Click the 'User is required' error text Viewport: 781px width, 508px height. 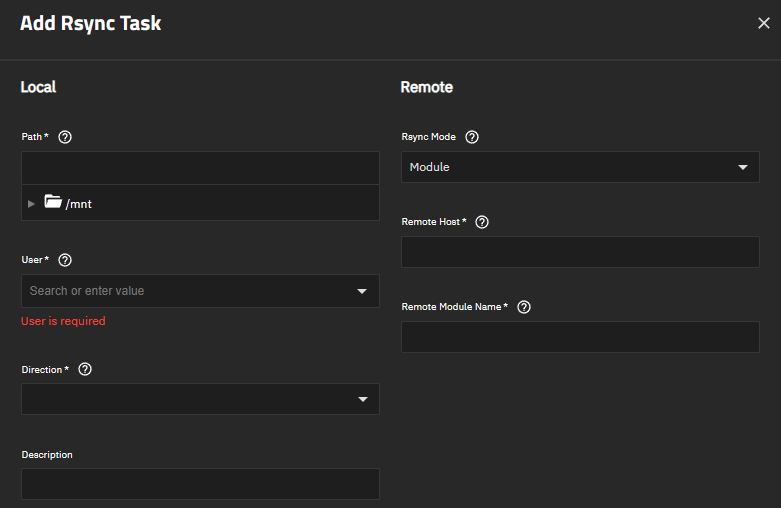point(63,321)
